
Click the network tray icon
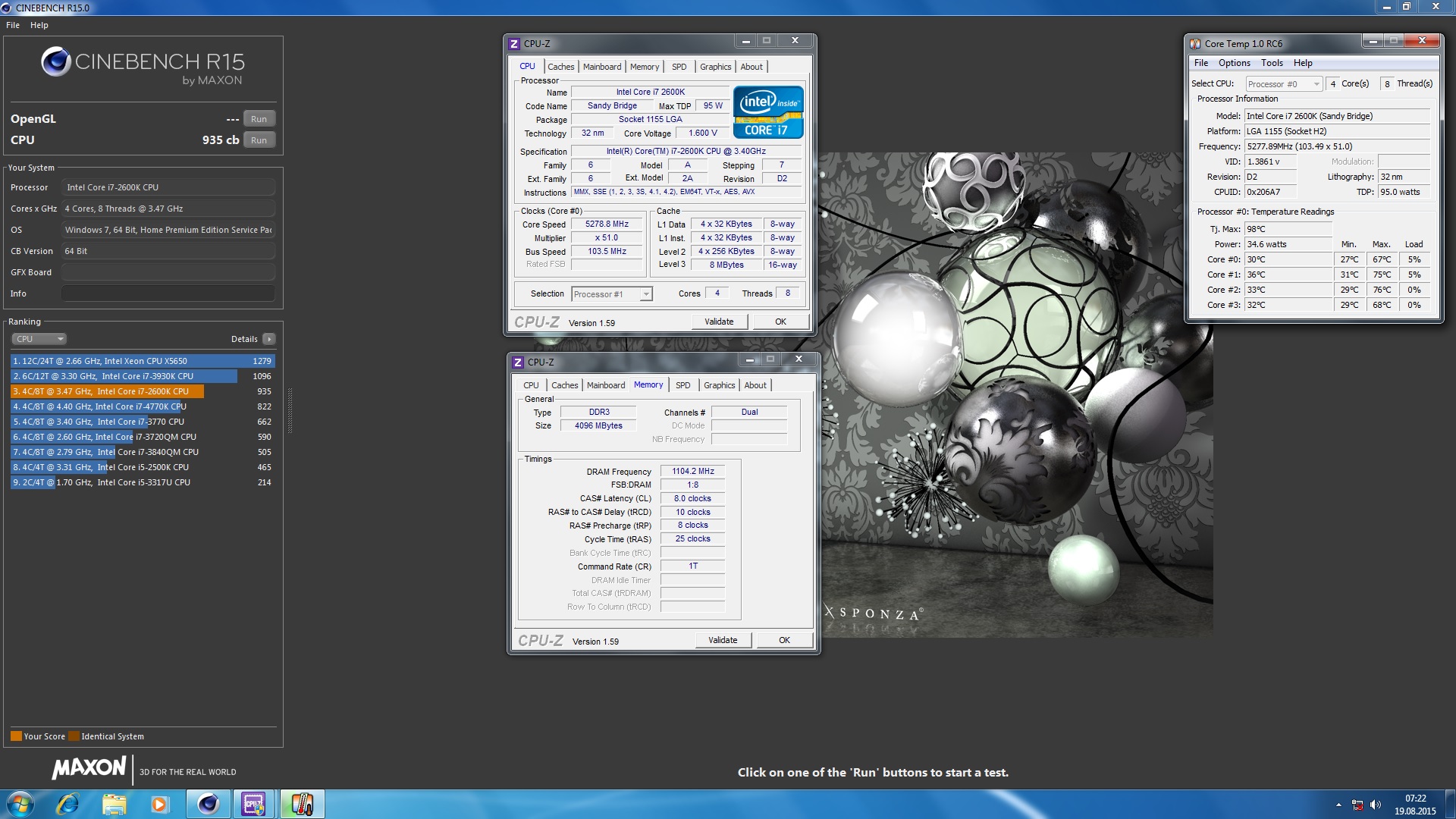pos(1357,805)
